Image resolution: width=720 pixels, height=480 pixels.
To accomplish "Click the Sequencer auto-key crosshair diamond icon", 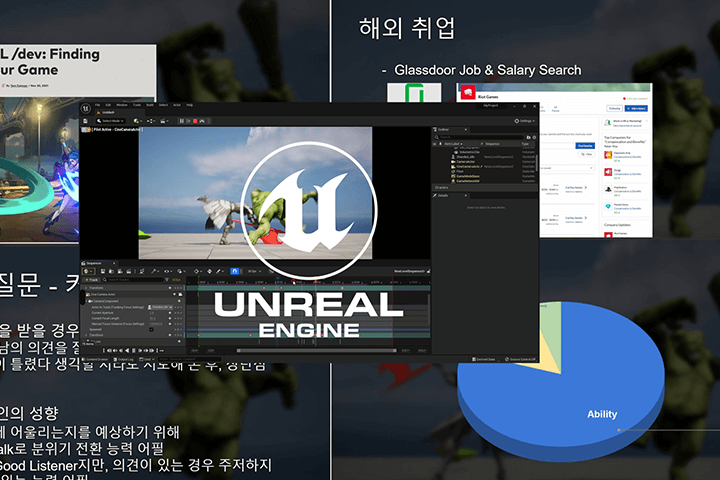I will pyautogui.click(x=209, y=271).
